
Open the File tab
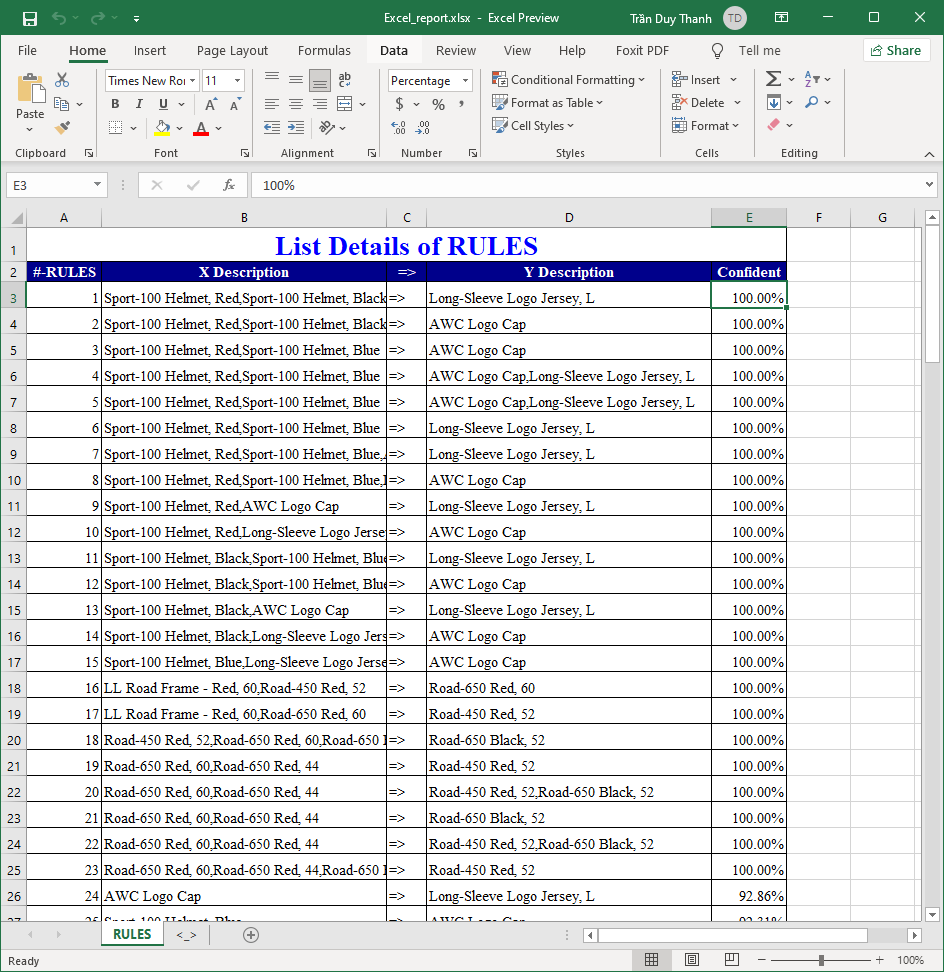(x=27, y=50)
